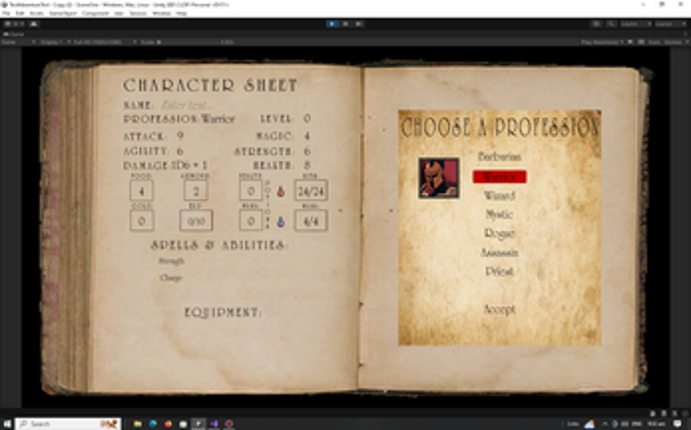Click the Name text input field

coord(189,105)
